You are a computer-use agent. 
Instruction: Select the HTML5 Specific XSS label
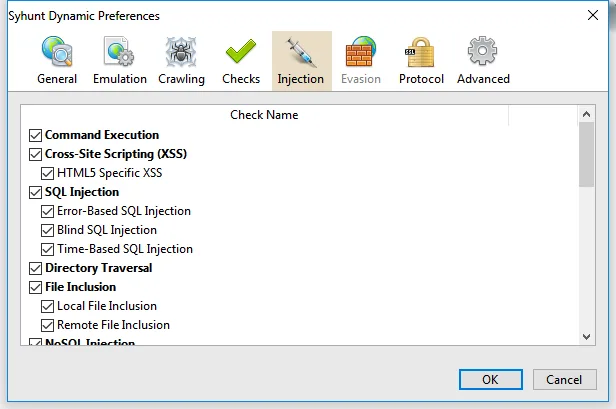coord(109,173)
